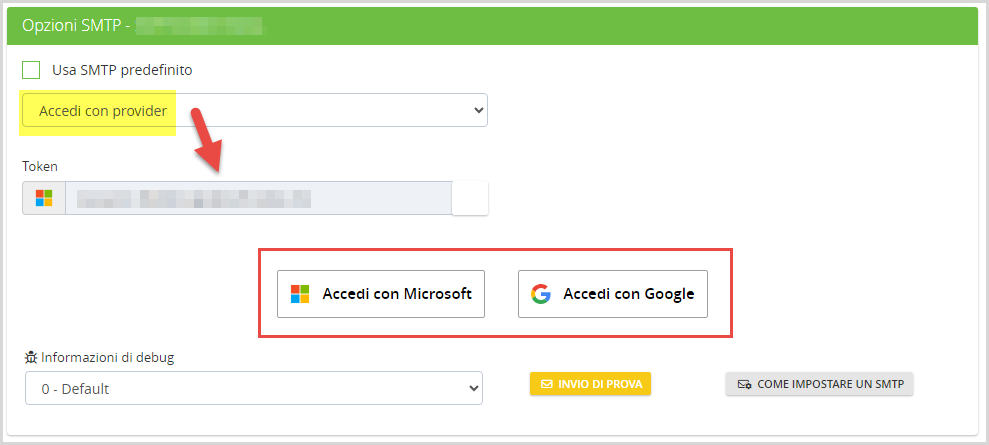This screenshot has width=989, height=445.
Task: Click inside the Token input field
Action: pos(258,198)
